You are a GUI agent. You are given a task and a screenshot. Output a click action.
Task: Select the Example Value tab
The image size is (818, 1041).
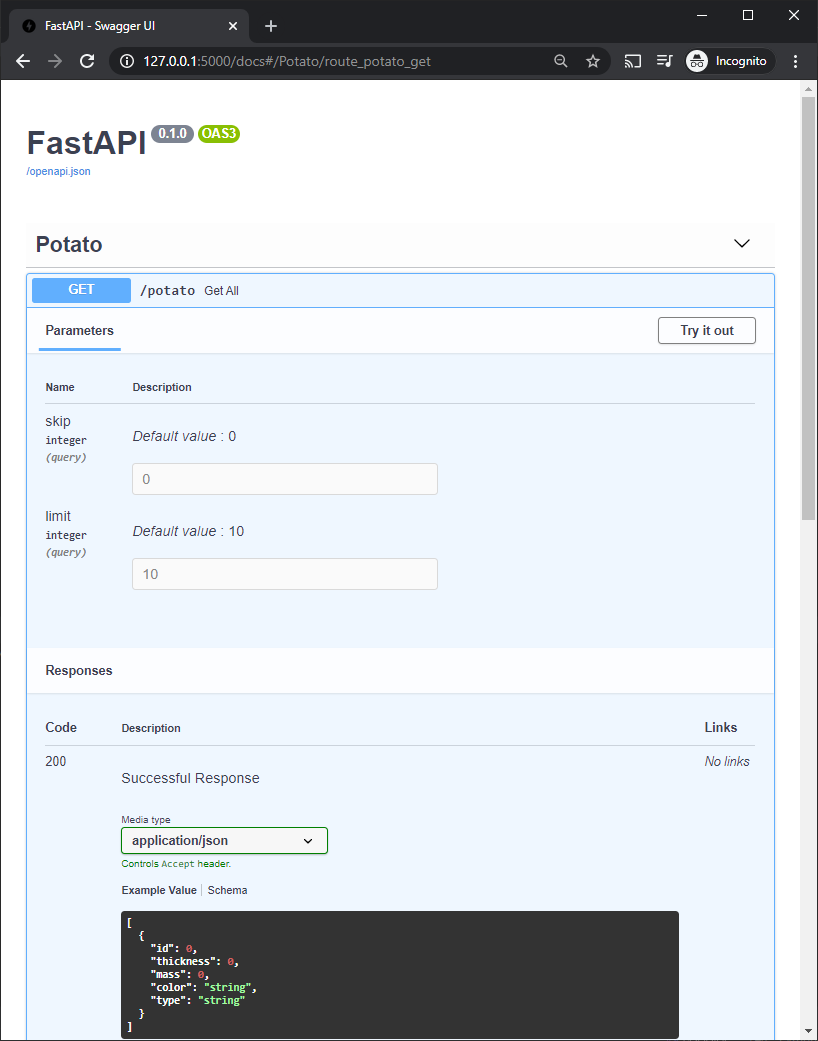pyautogui.click(x=159, y=890)
